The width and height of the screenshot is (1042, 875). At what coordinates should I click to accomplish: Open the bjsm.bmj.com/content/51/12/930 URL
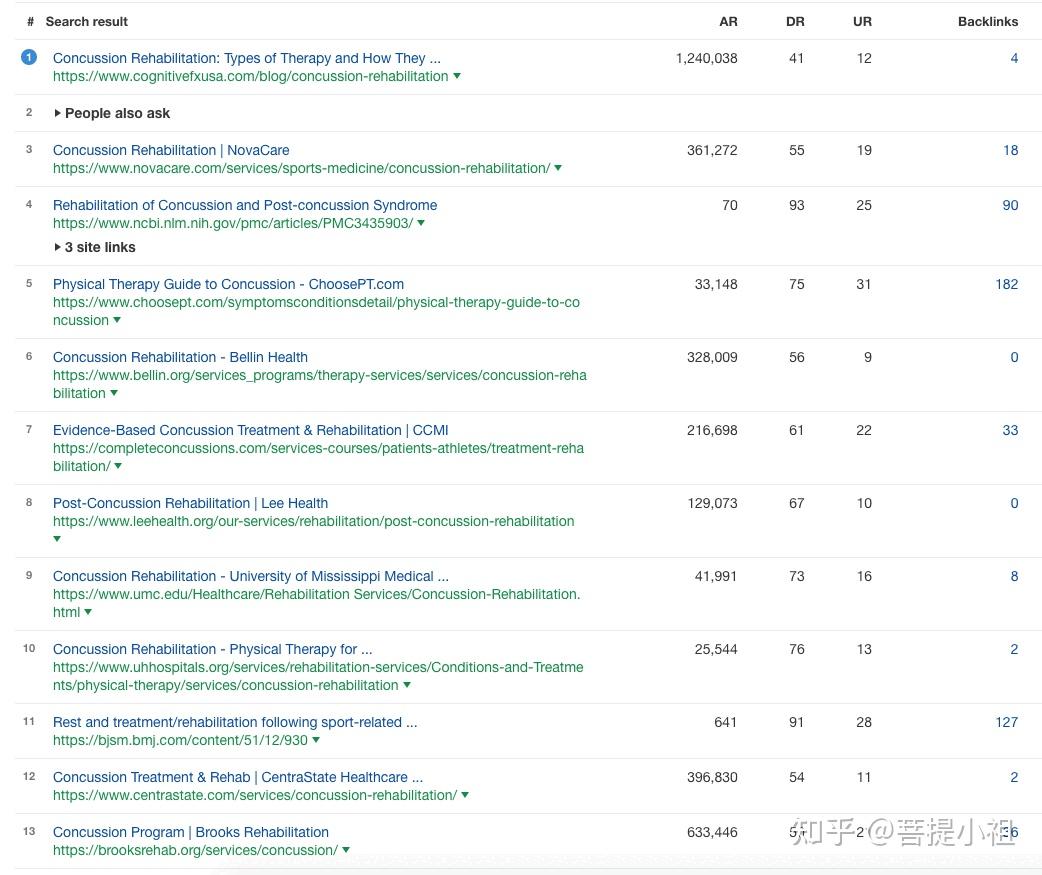coord(181,741)
